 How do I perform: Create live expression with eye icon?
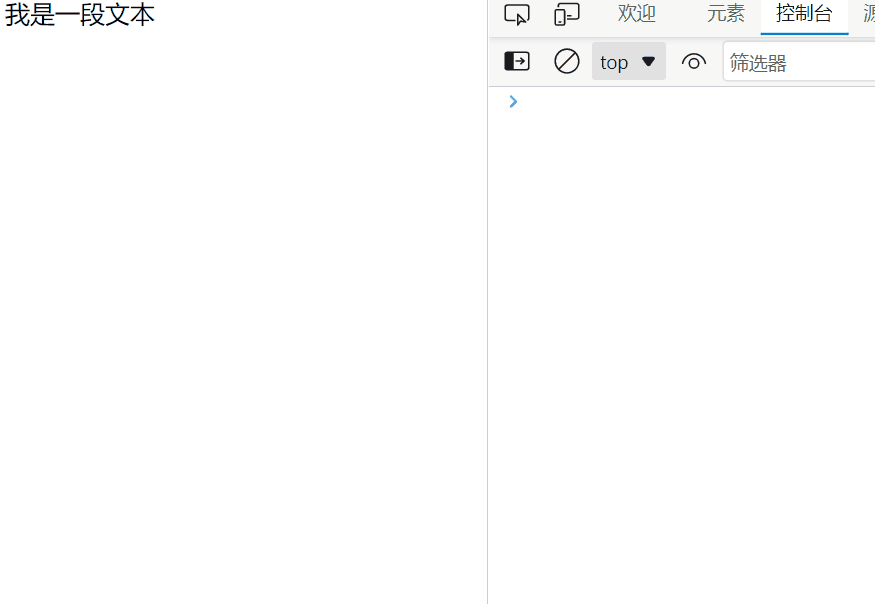pos(694,62)
